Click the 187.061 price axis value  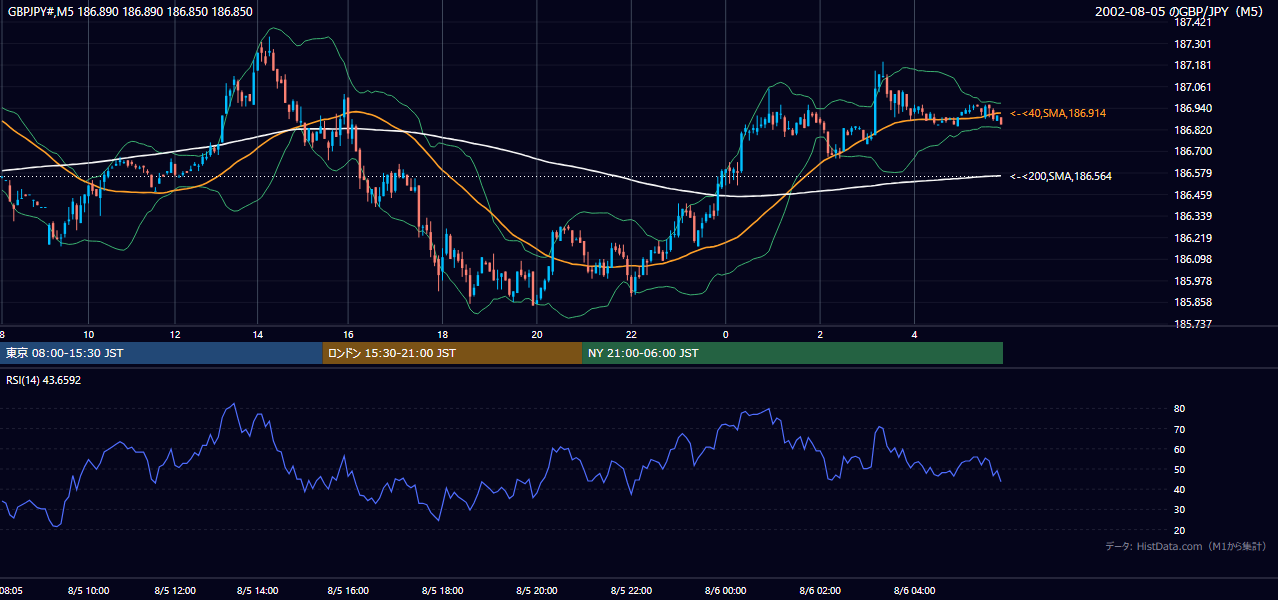[1193, 87]
